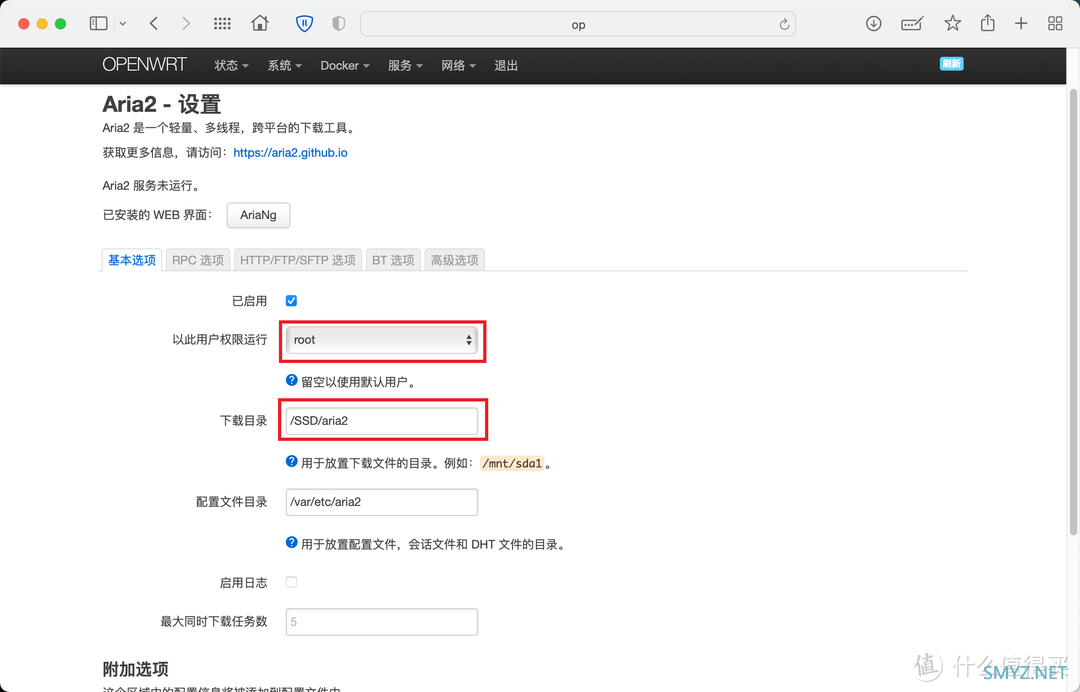Go back to the previous page
Screen dimensions: 1080x692
154,24
